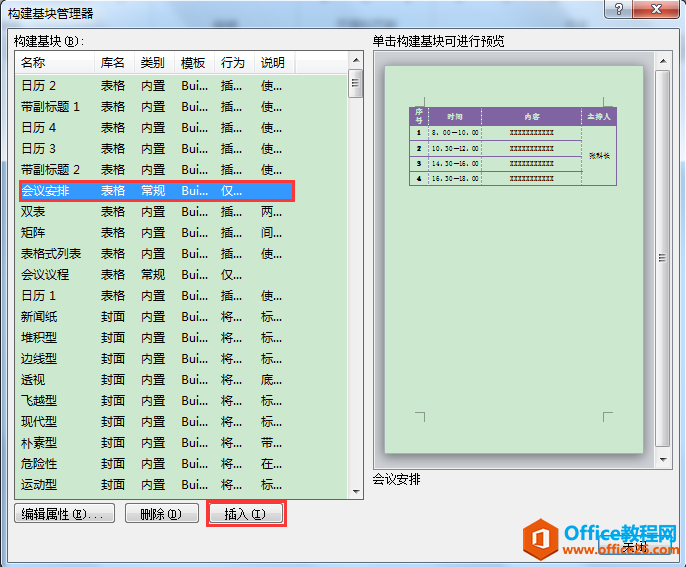The width and height of the screenshot is (686, 567).
Task: Select the 带副标题 1 row
Action: point(158,107)
